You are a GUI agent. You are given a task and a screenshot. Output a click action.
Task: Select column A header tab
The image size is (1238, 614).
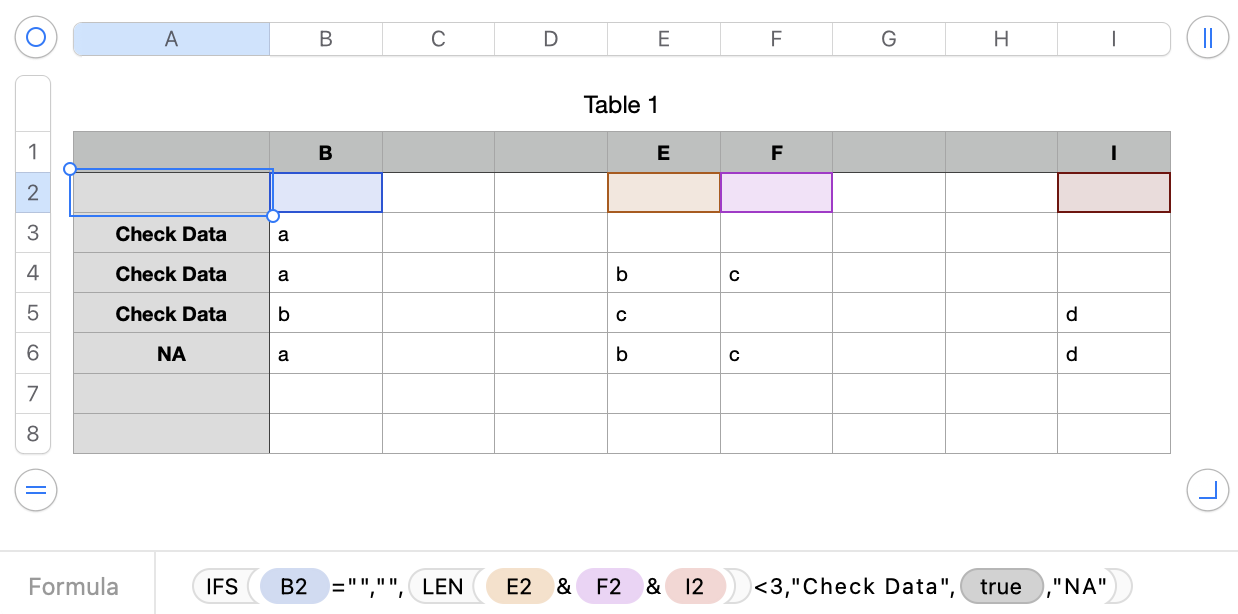point(171,39)
